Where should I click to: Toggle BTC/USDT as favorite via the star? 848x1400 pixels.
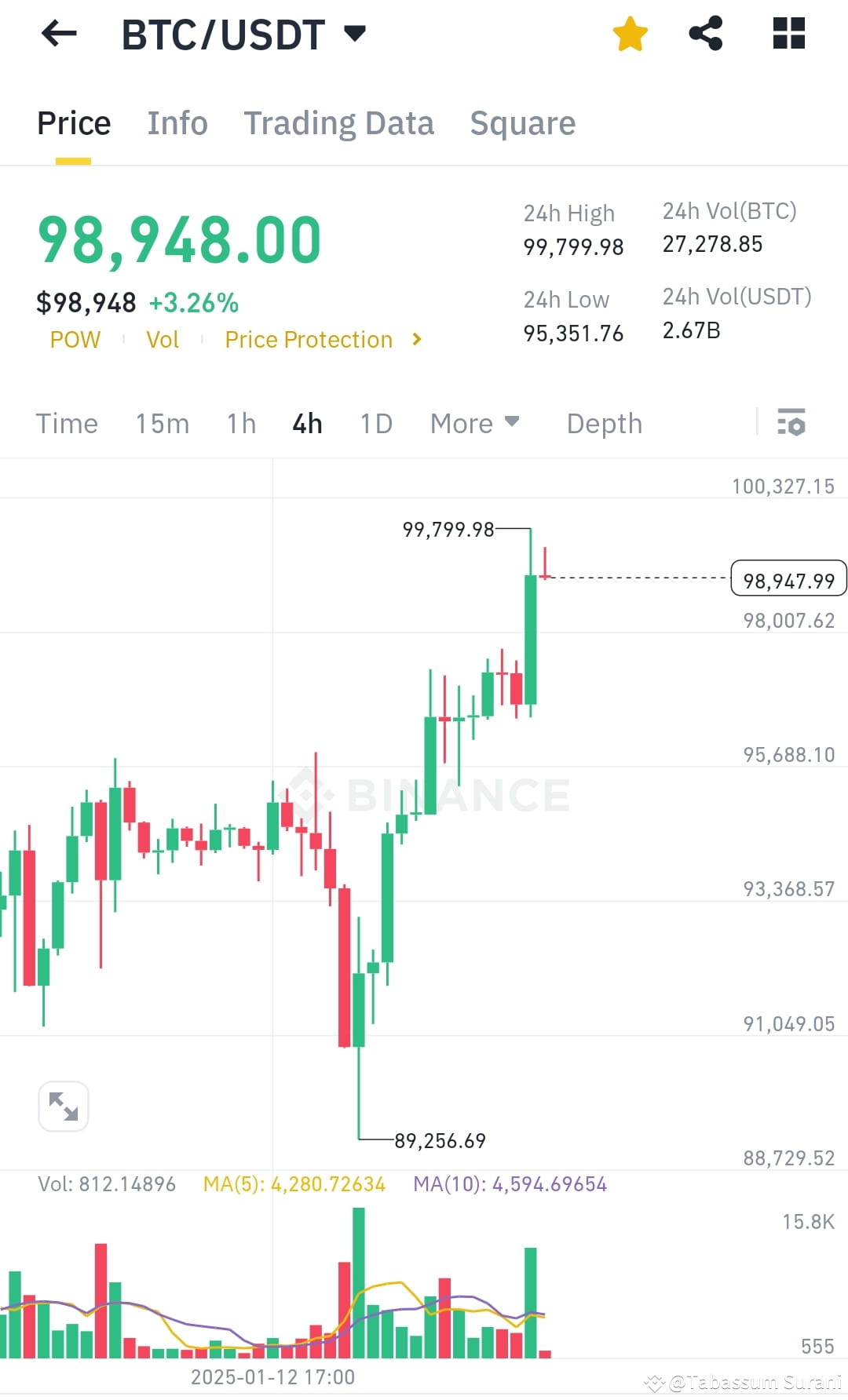click(630, 33)
